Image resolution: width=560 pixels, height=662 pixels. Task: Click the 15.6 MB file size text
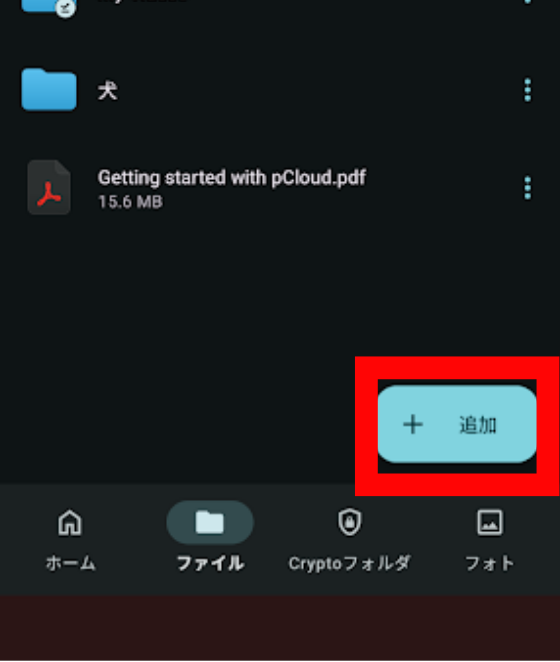click(x=130, y=202)
